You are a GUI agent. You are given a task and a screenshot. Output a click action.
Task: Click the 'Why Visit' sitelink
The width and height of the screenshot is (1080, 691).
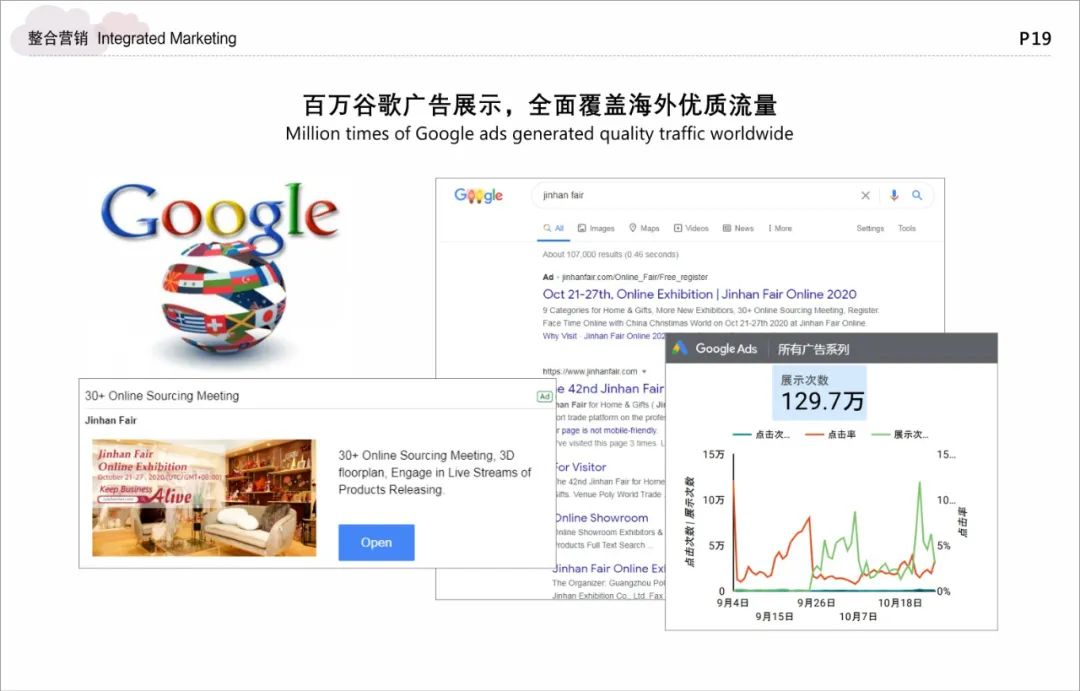(x=559, y=336)
